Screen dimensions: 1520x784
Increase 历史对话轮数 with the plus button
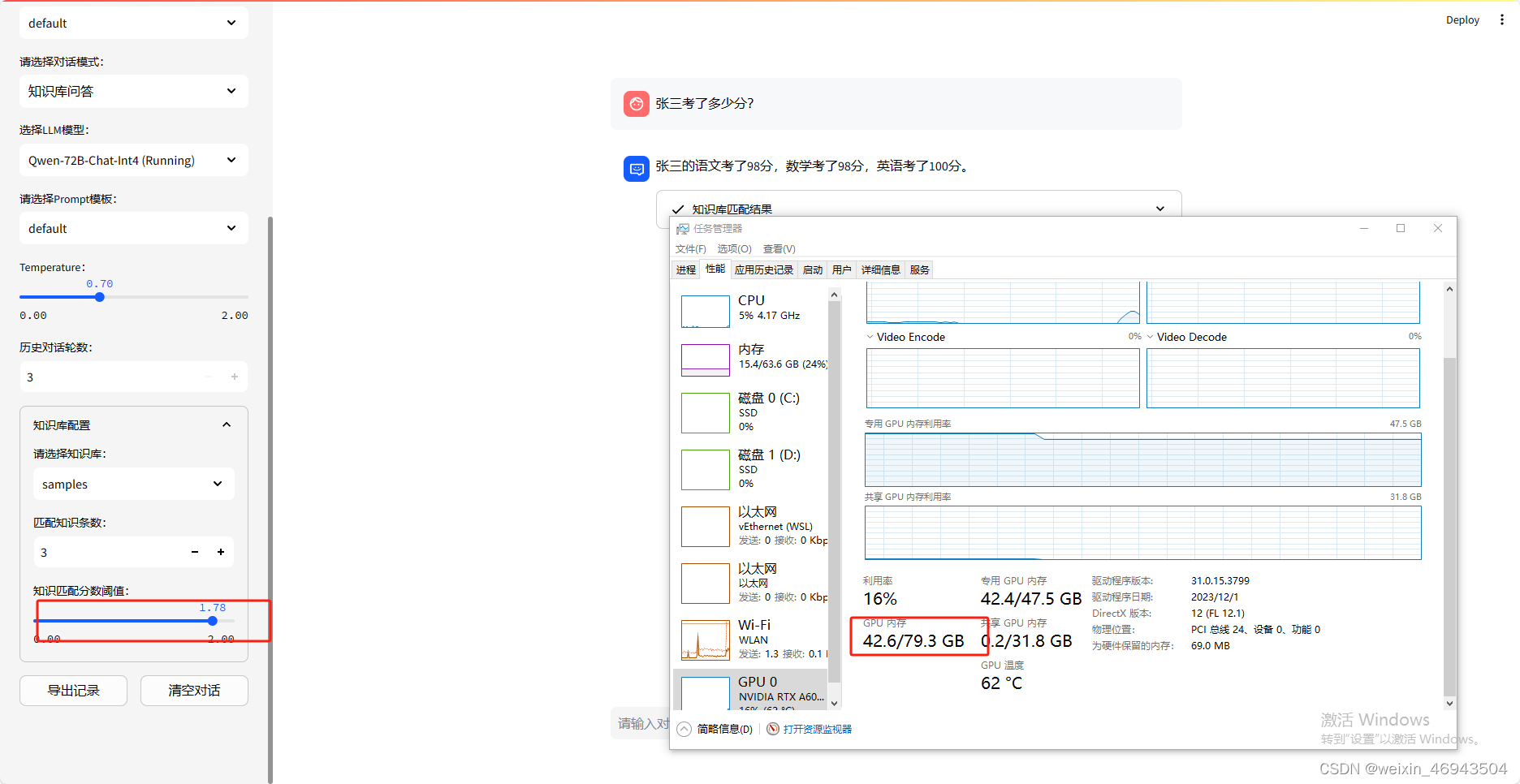pos(235,377)
